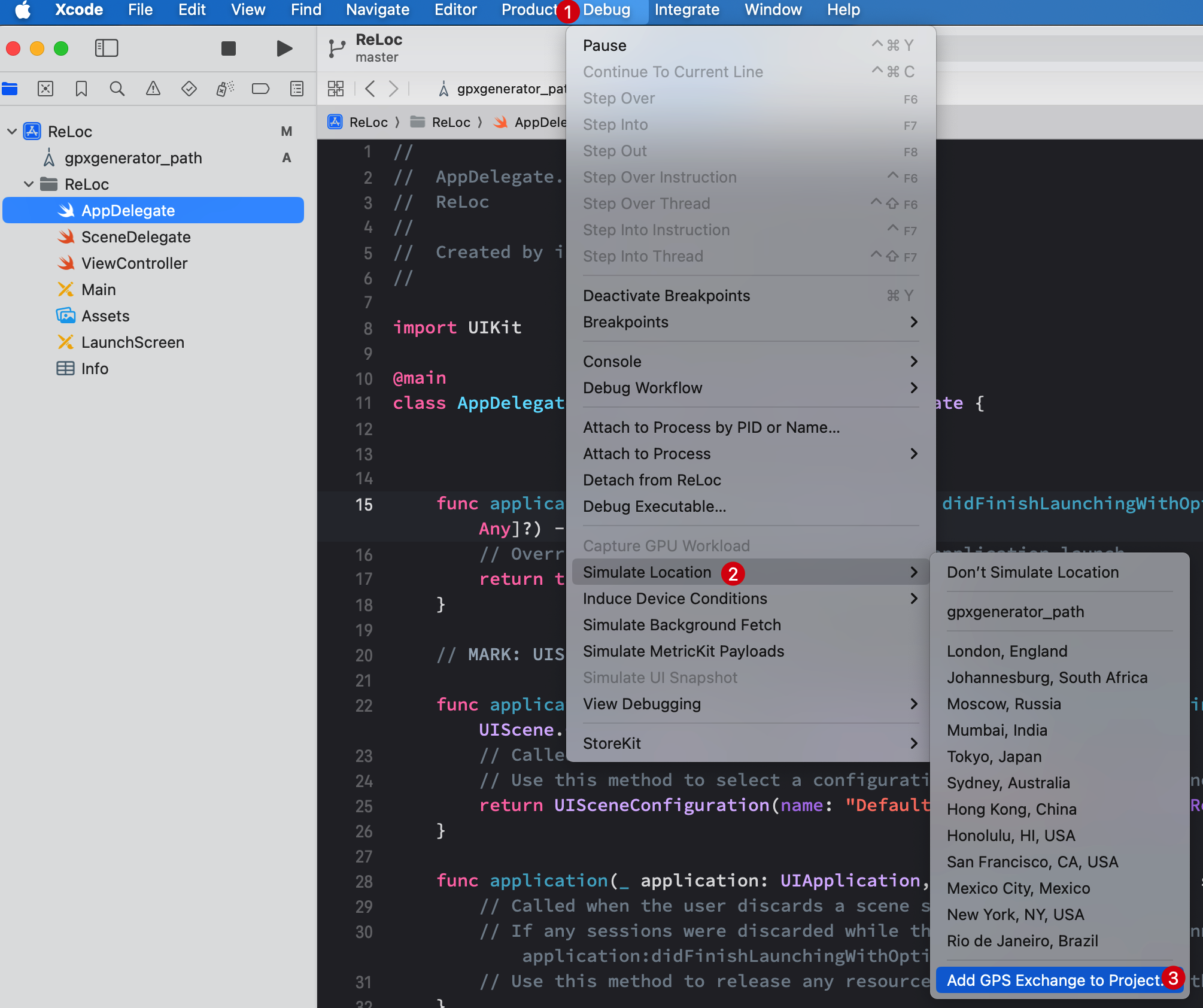Toggle the navigator sidebar visibility
This screenshot has height=1008, width=1203.
coord(107,48)
